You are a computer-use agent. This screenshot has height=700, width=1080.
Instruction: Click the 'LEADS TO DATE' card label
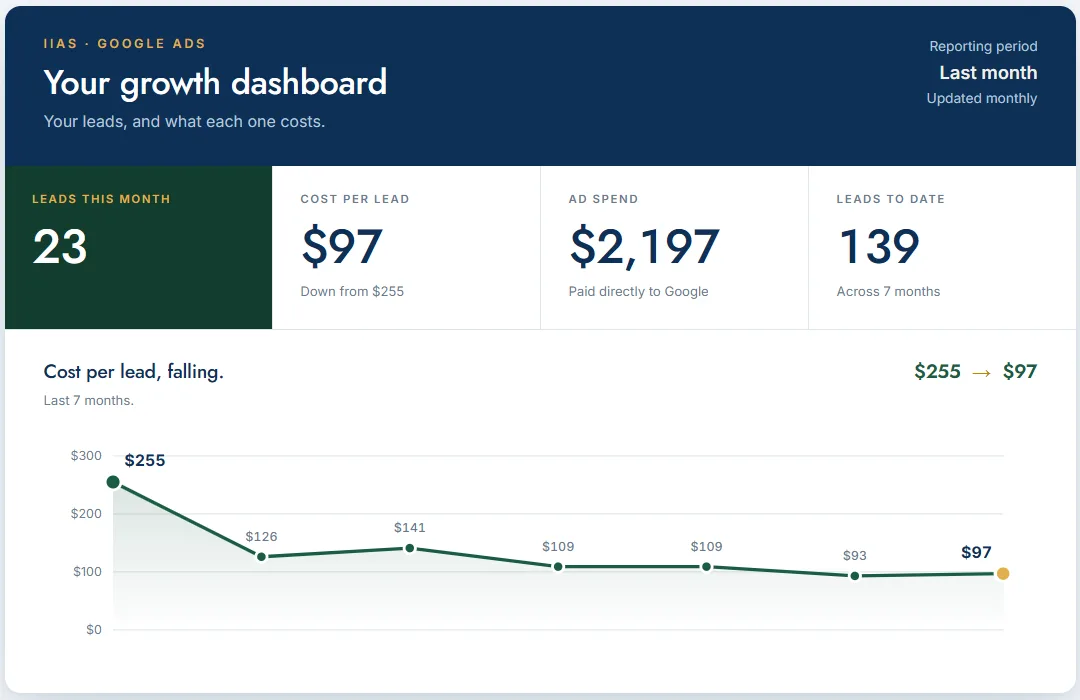891,199
